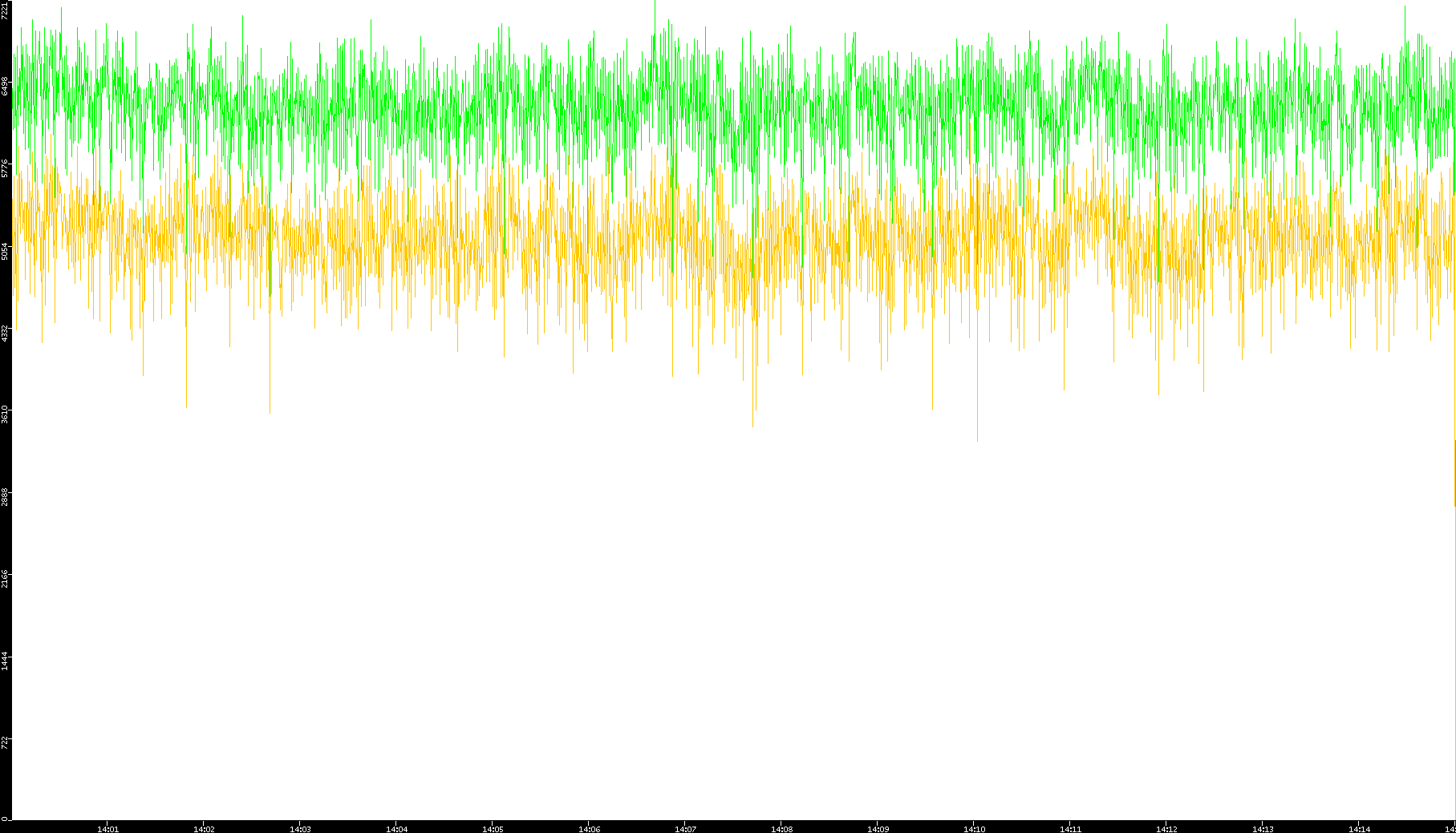Click the 7221 value axis label
The width and height of the screenshot is (1456, 833).
pyautogui.click(x=5, y=10)
